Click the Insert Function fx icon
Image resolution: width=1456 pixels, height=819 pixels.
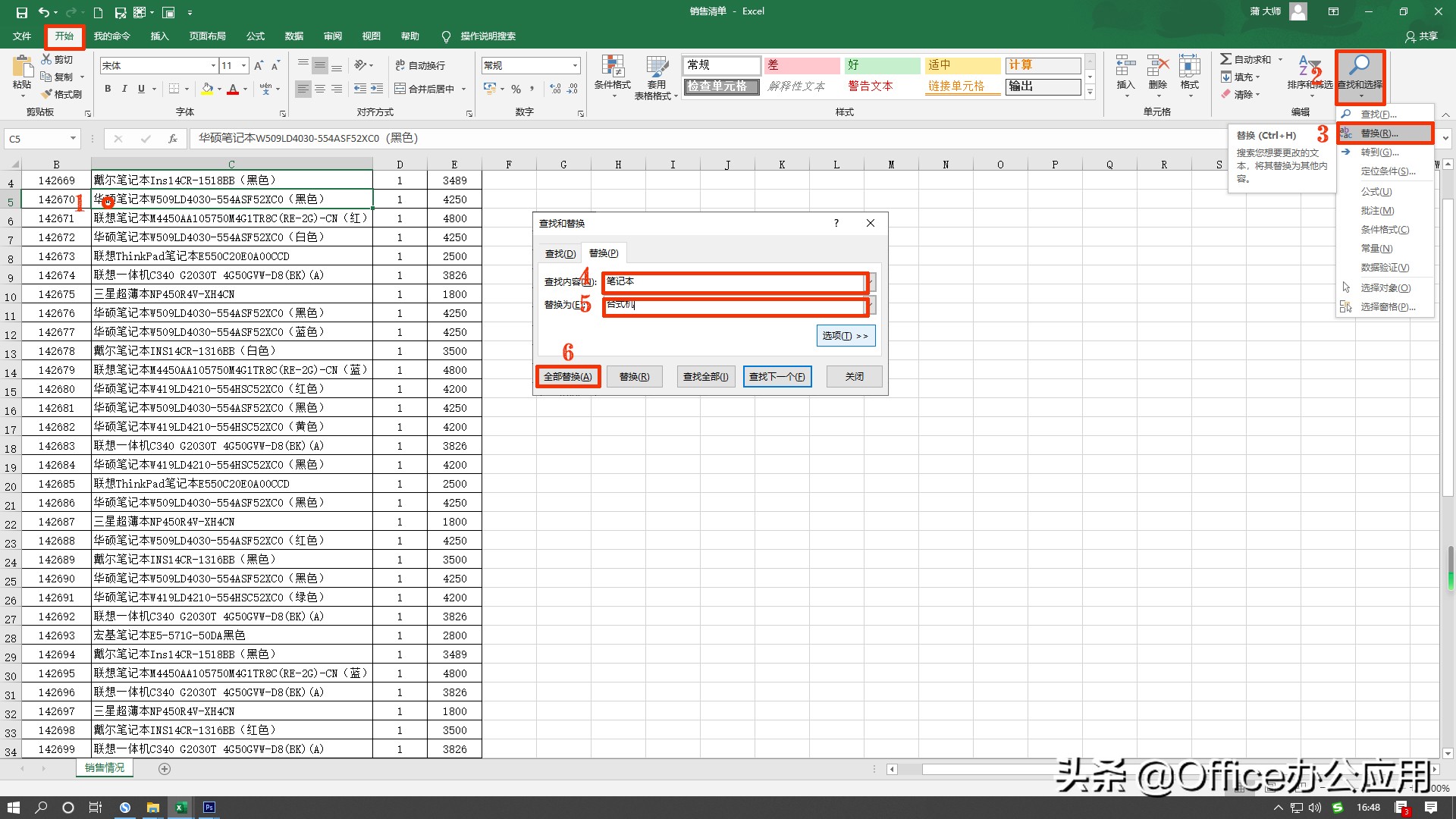coord(173,139)
